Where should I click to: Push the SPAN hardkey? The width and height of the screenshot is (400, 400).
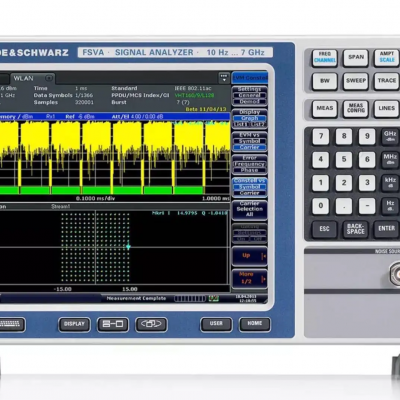pyautogui.click(x=356, y=58)
